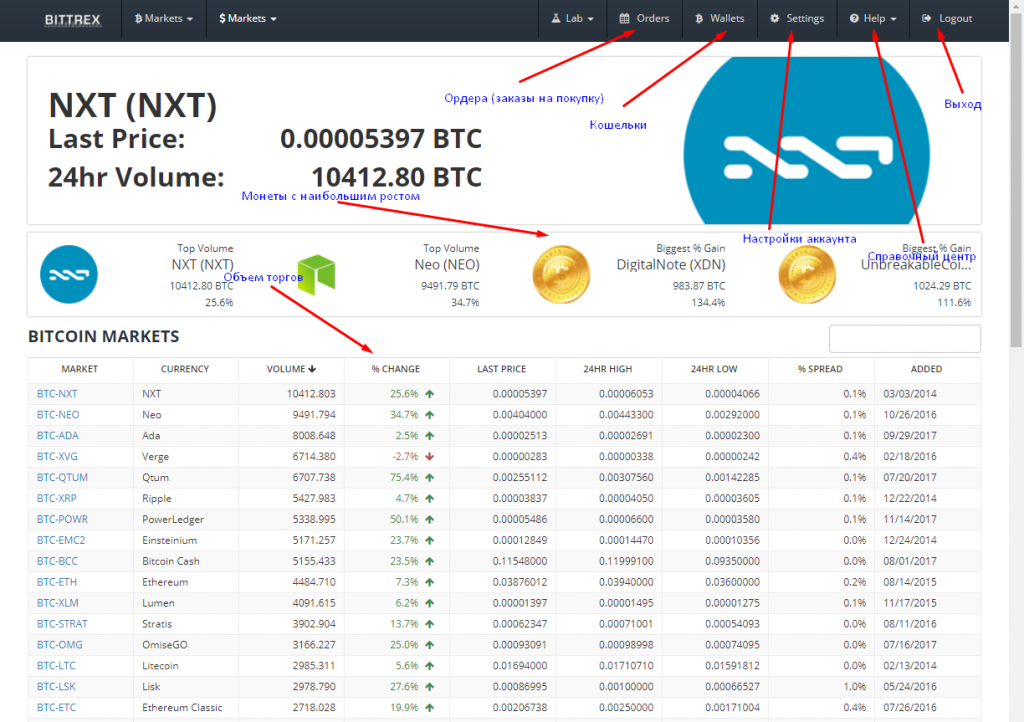The height and width of the screenshot is (722, 1024).
Task: Open the BTC-OMG market link
Action: tap(59, 644)
